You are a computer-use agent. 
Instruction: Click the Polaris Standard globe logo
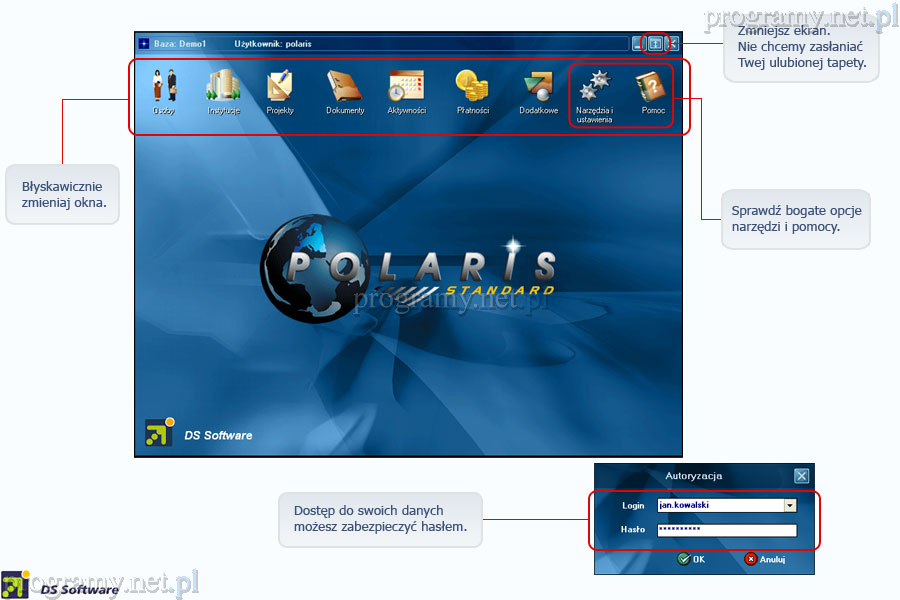point(305,268)
